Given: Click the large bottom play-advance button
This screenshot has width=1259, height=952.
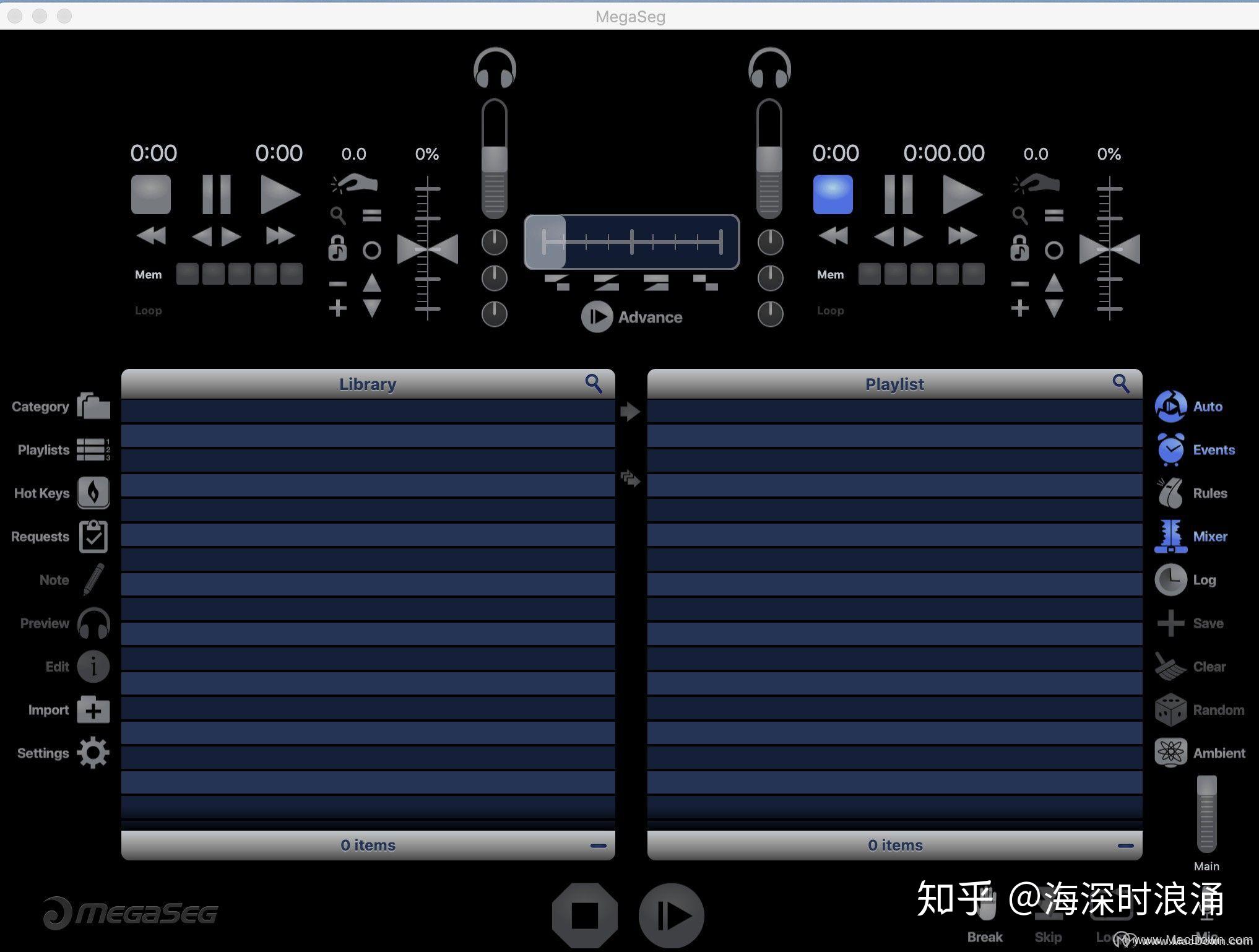Looking at the screenshot, I should pyautogui.click(x=672, y=915).
